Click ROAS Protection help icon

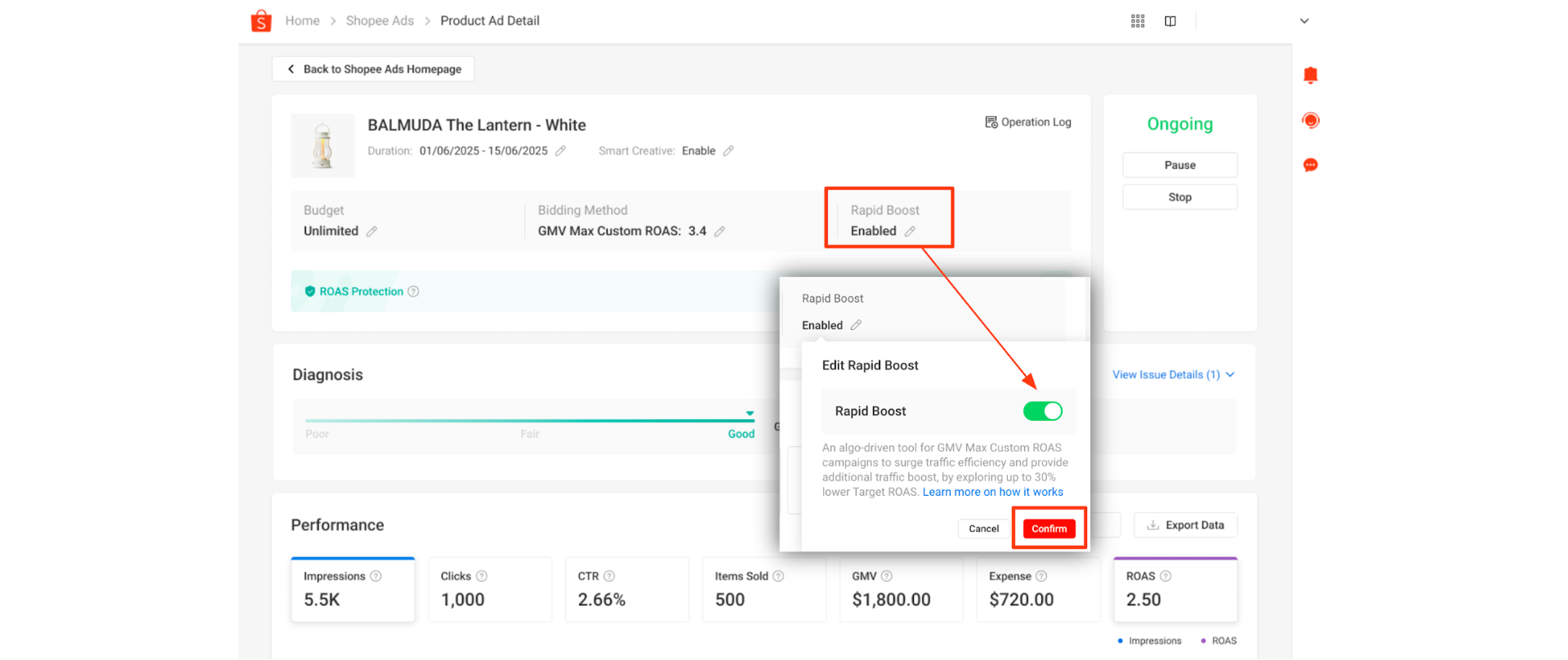click(x=413, y=292)
